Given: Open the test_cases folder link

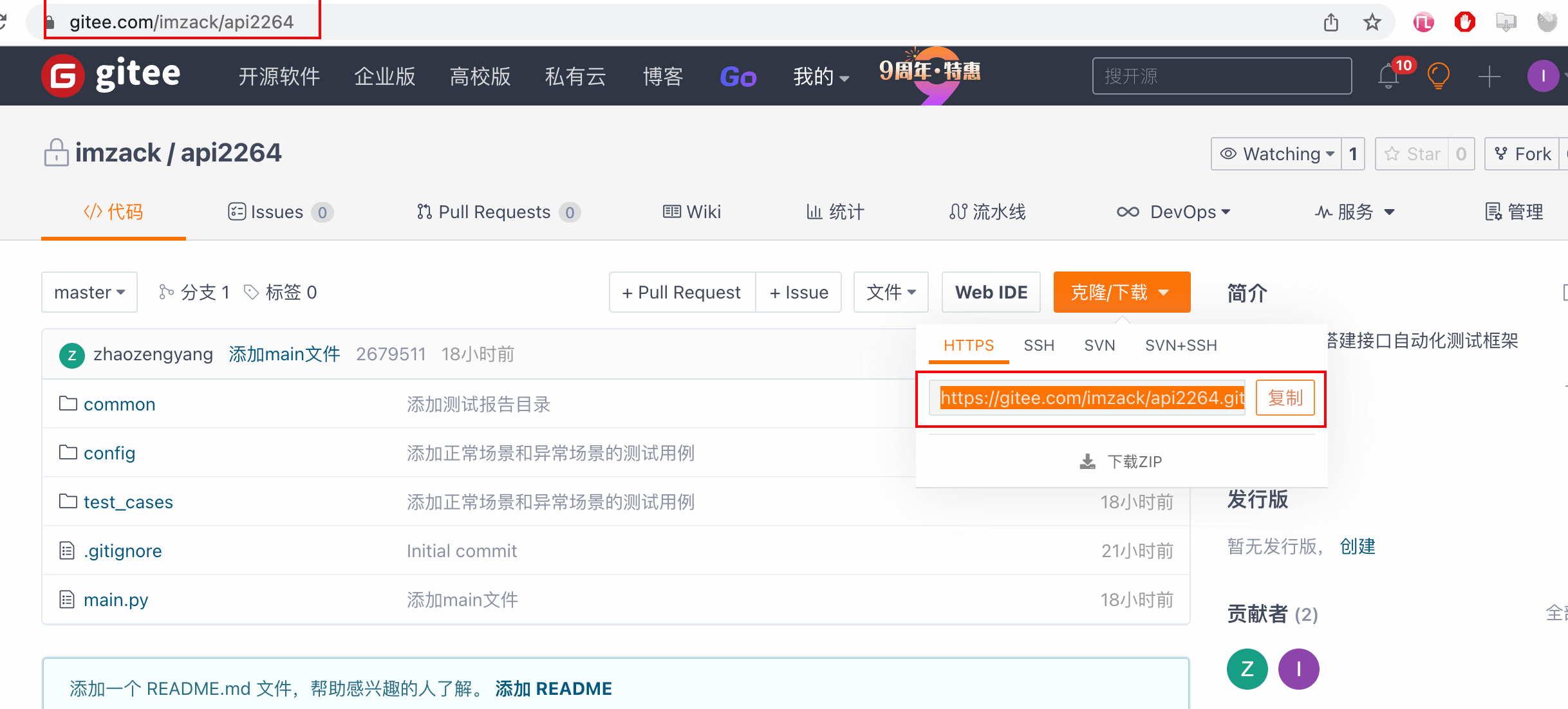Looking at the screenshot, I should (x=128, y=502).
